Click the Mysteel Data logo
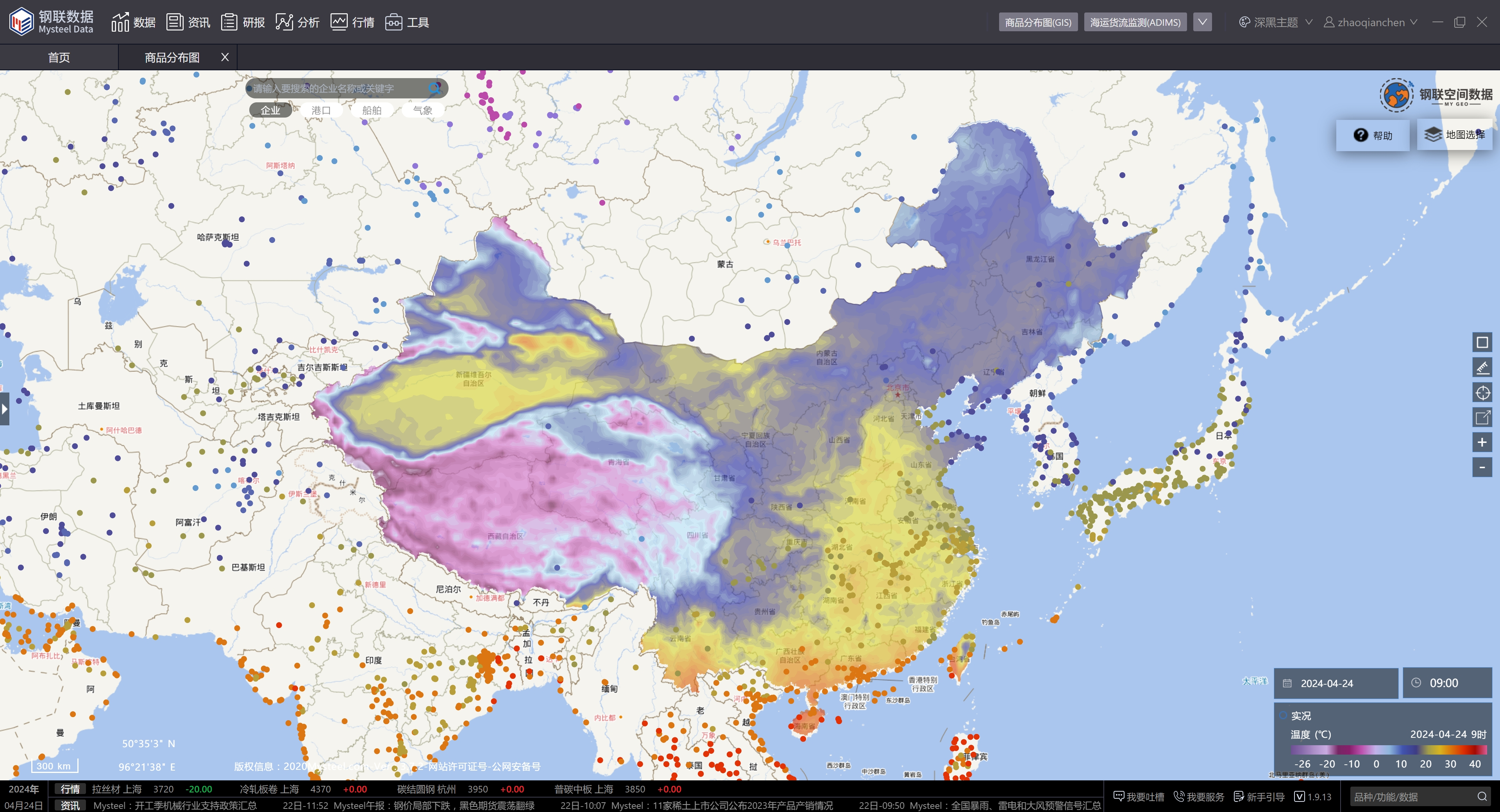Viewport: 1500px width, 812px height. (51, 22)
